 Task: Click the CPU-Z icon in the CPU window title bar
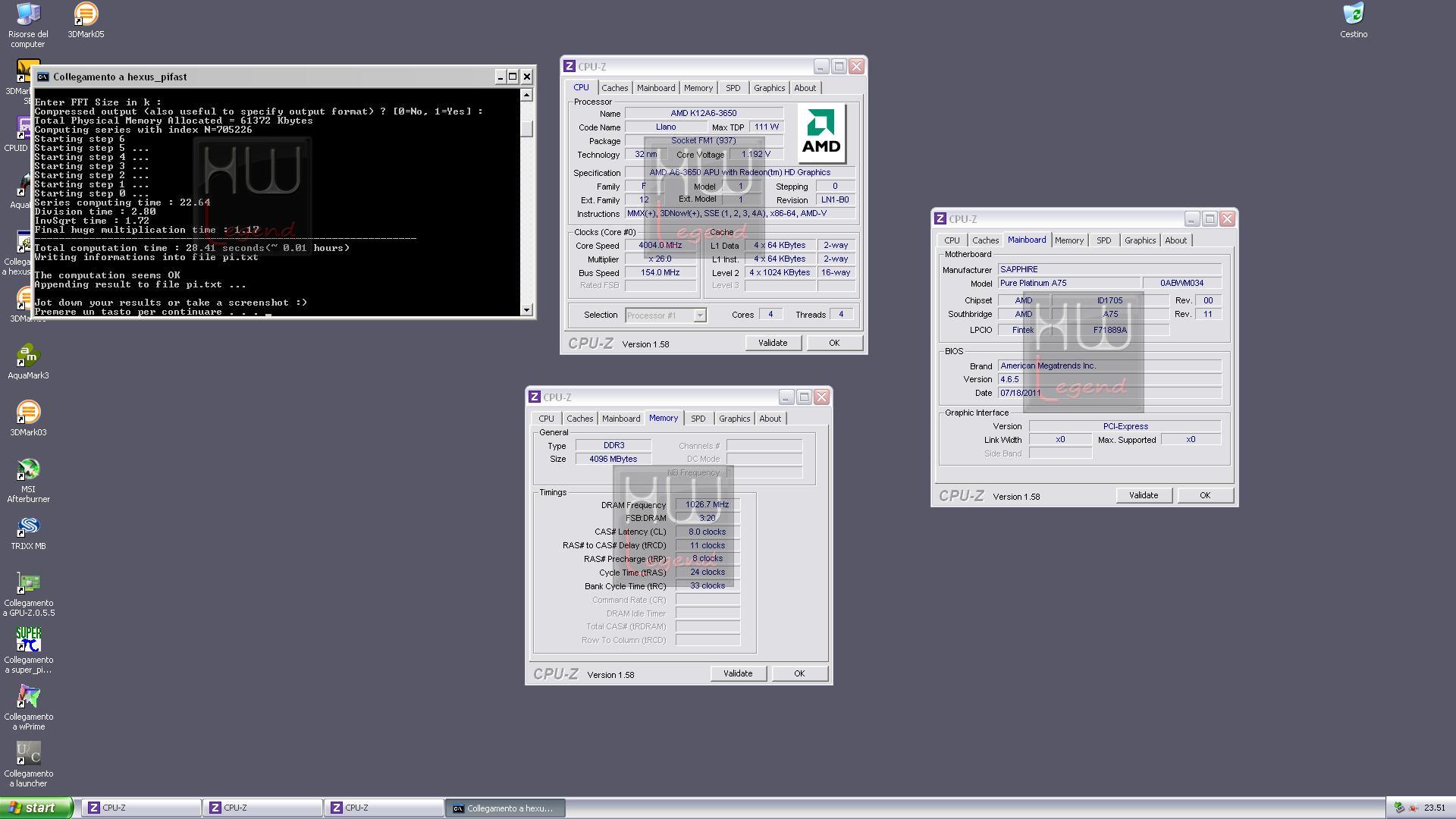[x=570, y=67]
